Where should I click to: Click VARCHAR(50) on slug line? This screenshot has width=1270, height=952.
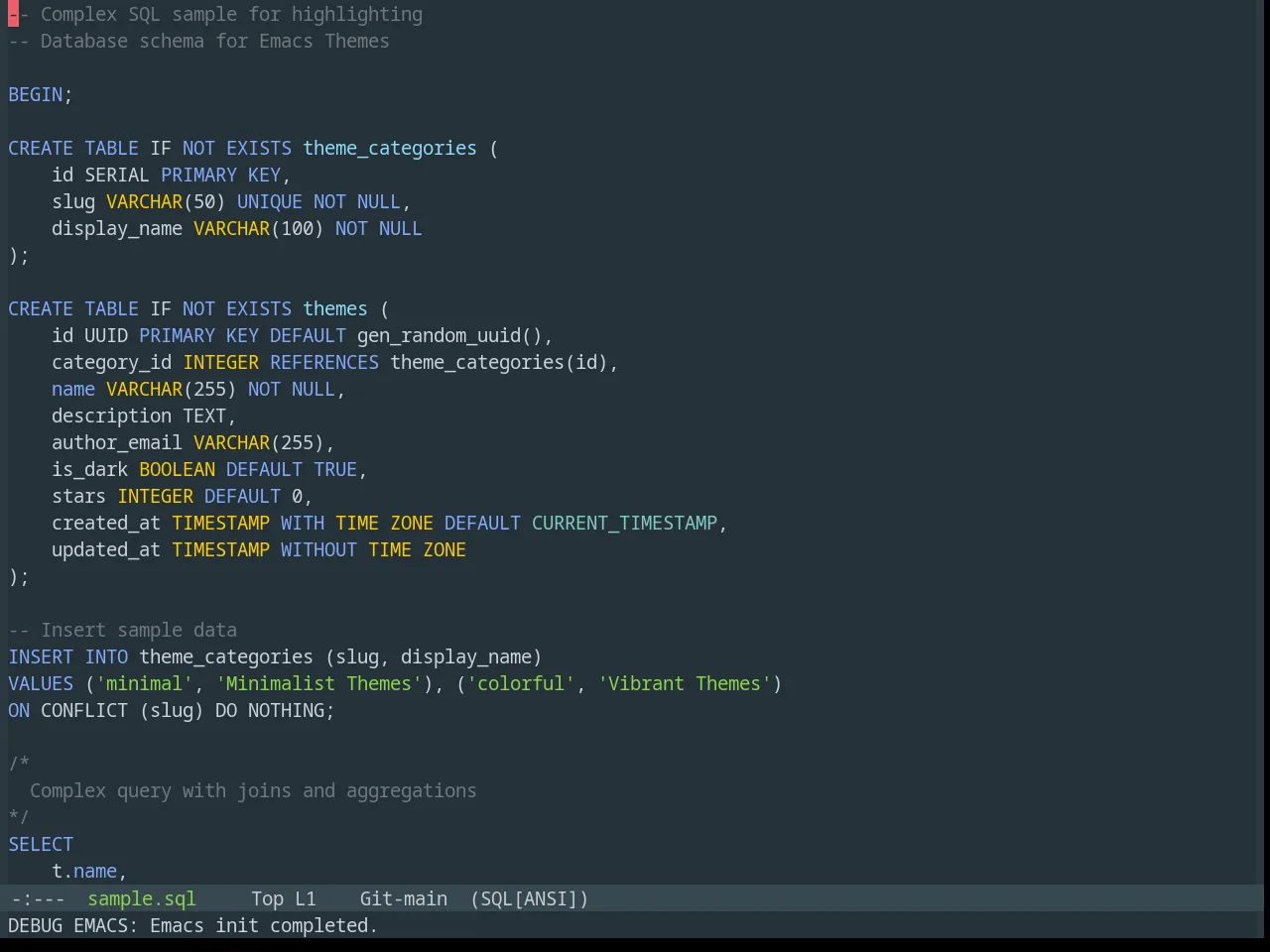[x=166, y=201]
